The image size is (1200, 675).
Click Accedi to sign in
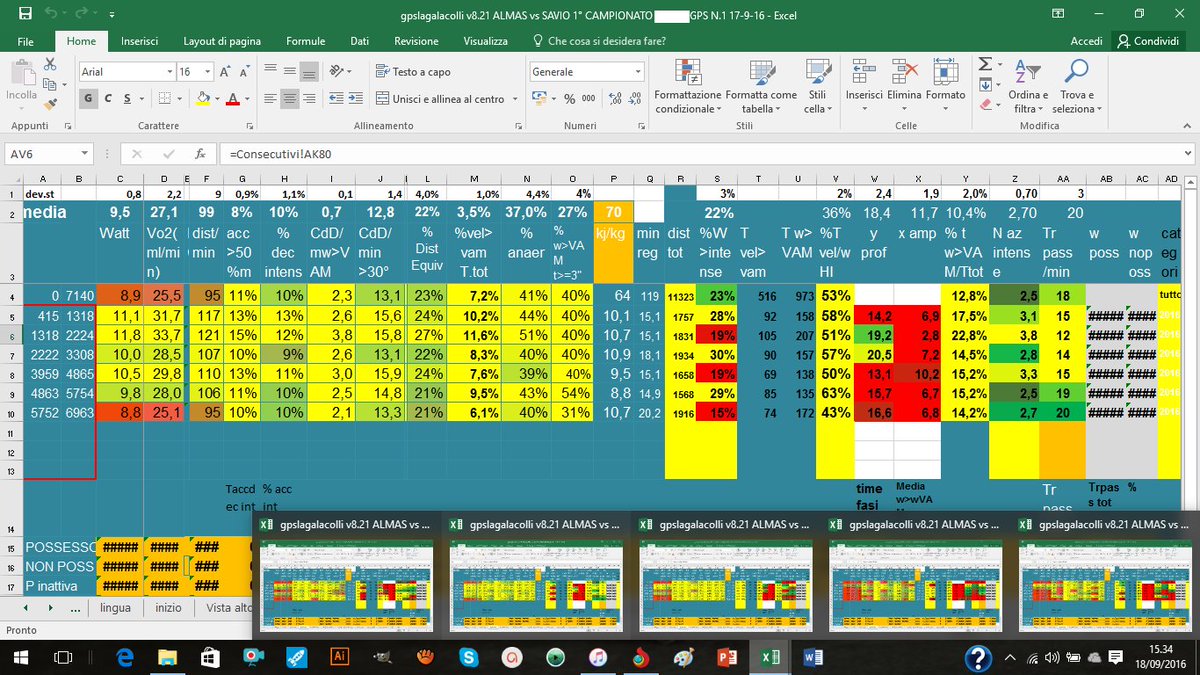1086,41
